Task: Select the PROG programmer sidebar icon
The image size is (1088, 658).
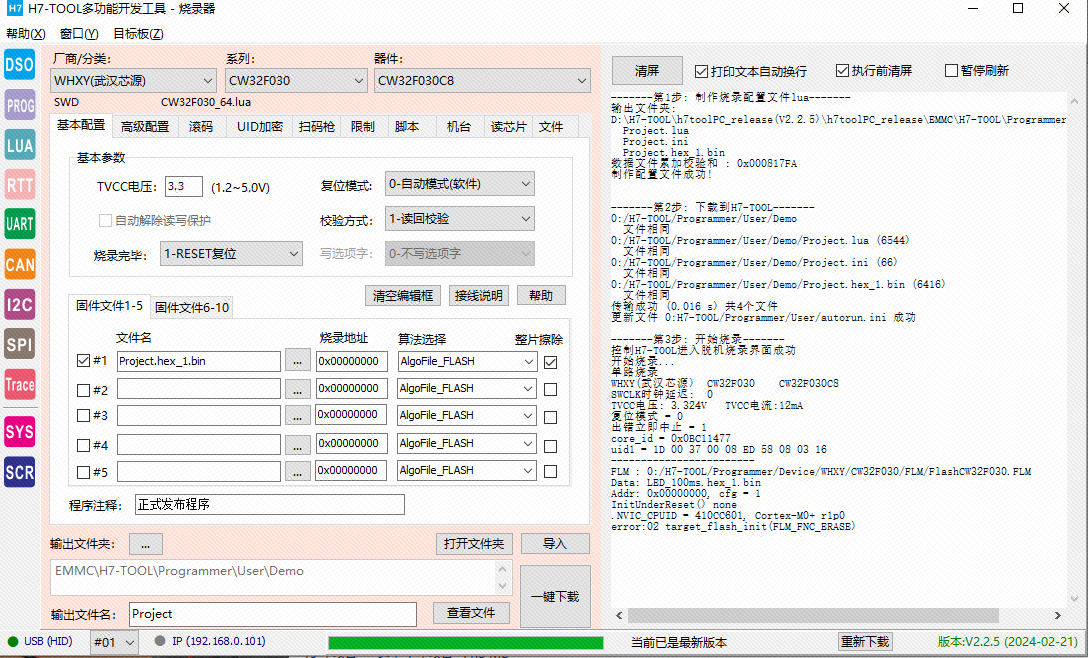Action: 19,106
